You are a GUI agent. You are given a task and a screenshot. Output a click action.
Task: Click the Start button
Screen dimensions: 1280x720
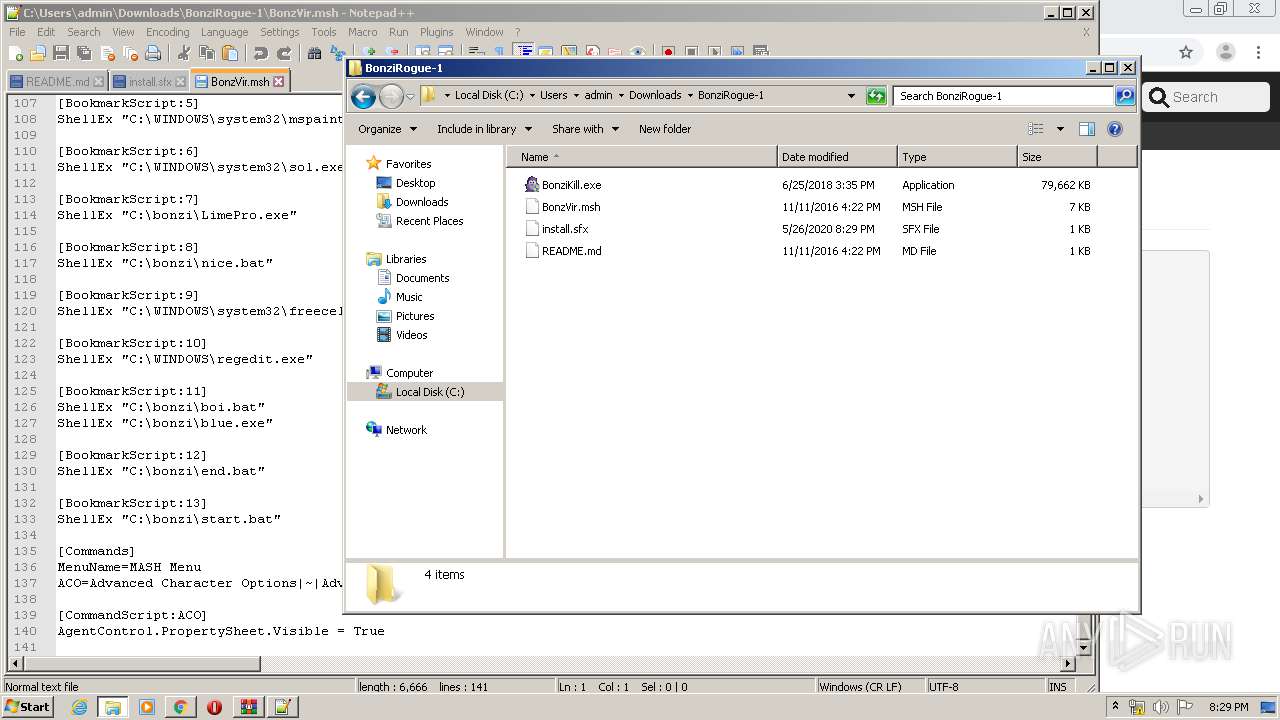point(28,707)
